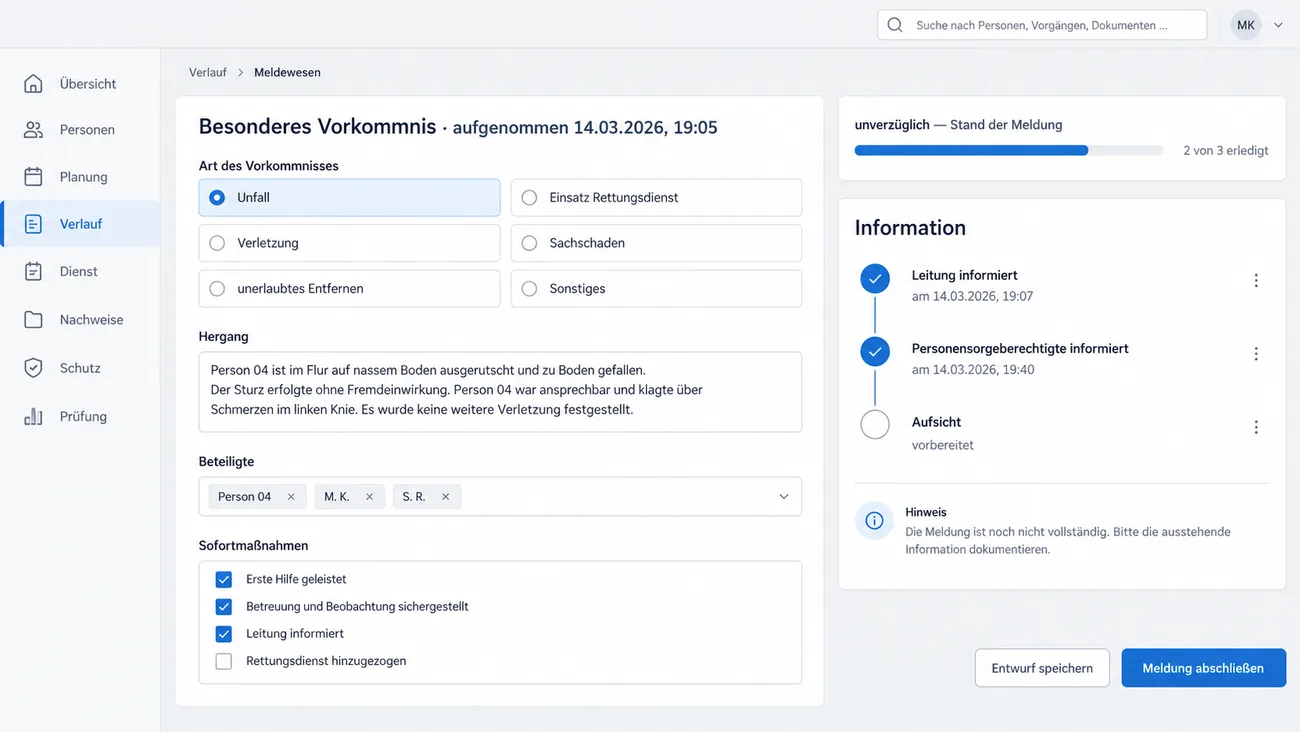Click 'unverzüglich — Stand der Meldung' text
Viewport: 1300px width, 732px height.
tap(958, 125)
